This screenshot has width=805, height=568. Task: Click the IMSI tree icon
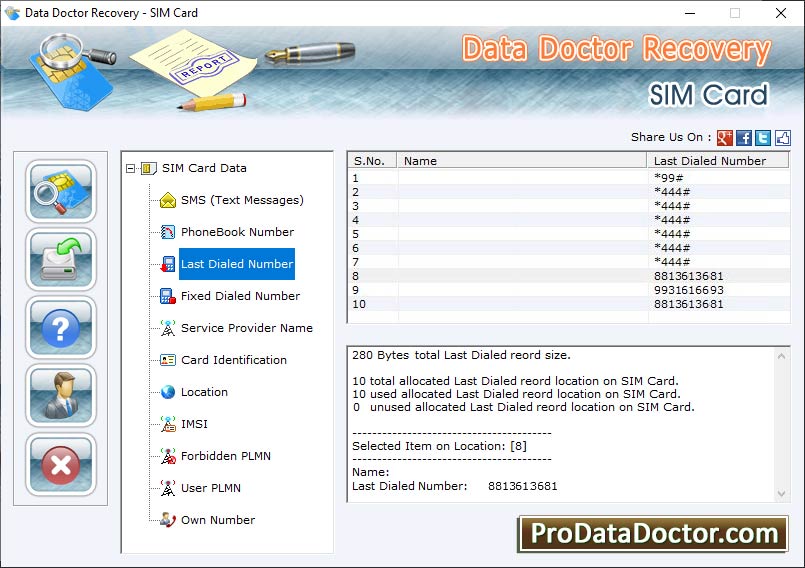(x=167, y=424)
